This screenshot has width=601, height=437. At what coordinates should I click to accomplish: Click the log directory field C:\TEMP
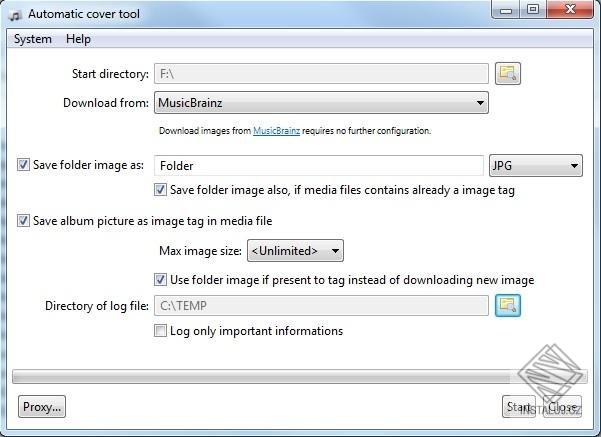321,306
